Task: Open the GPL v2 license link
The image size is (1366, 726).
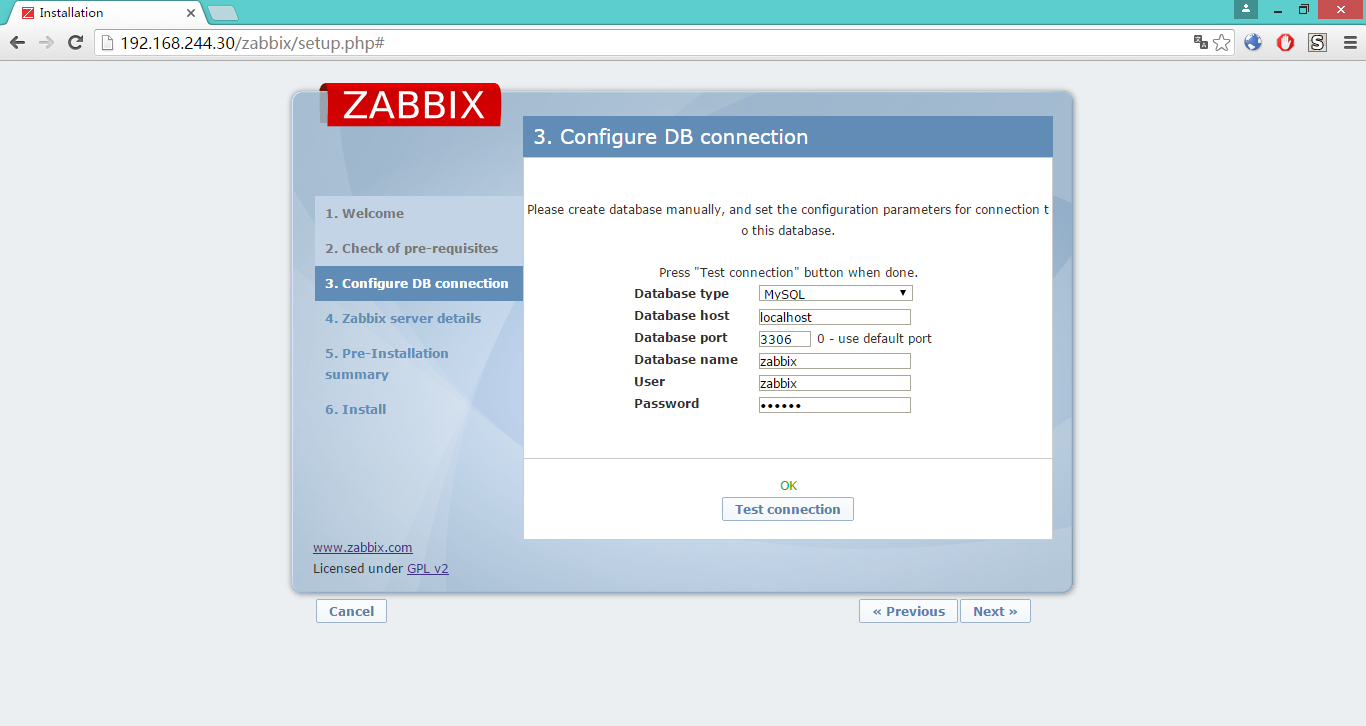Action: (x=428, y=569)
